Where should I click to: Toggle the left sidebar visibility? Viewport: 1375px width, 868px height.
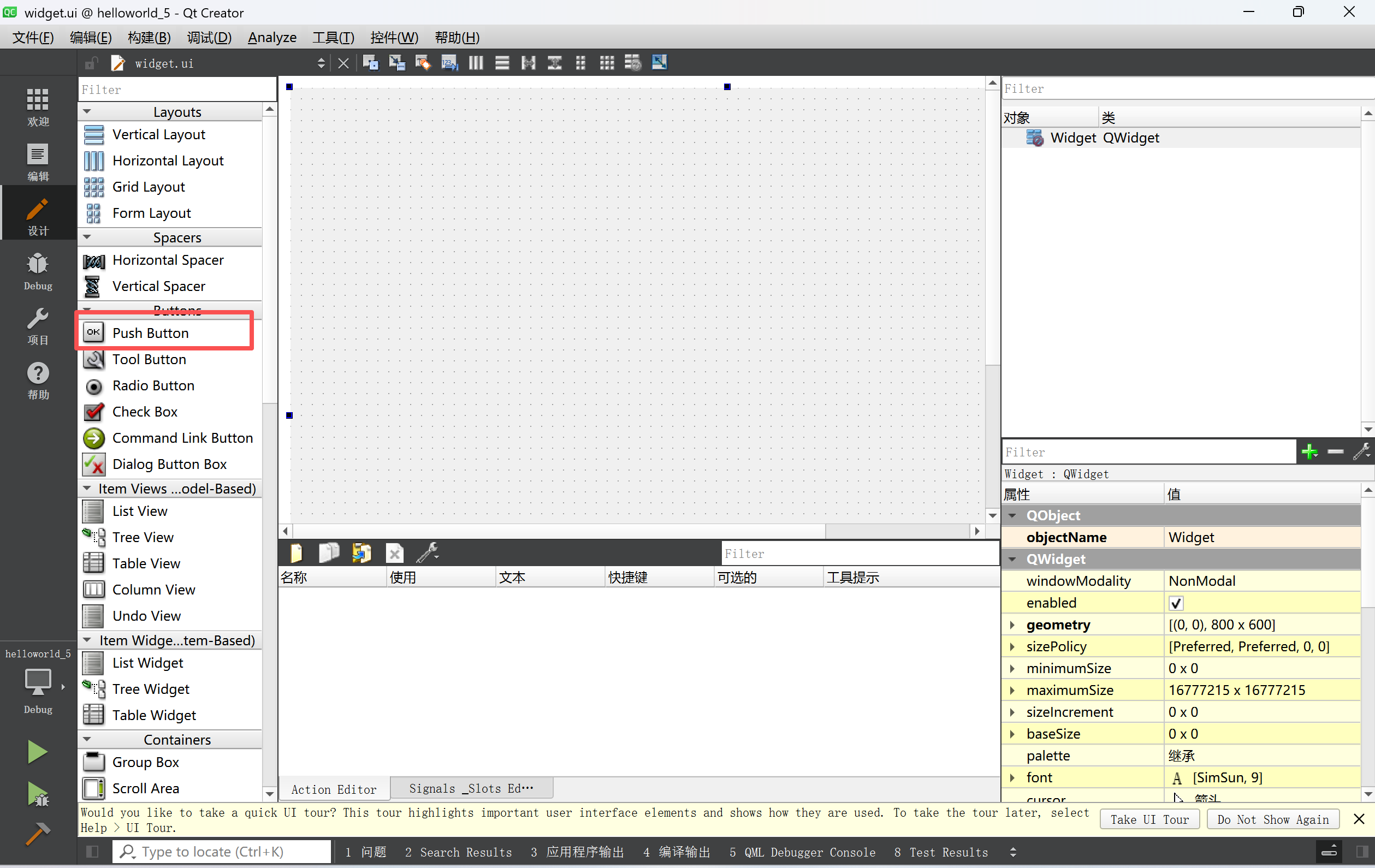coord(92,852)
